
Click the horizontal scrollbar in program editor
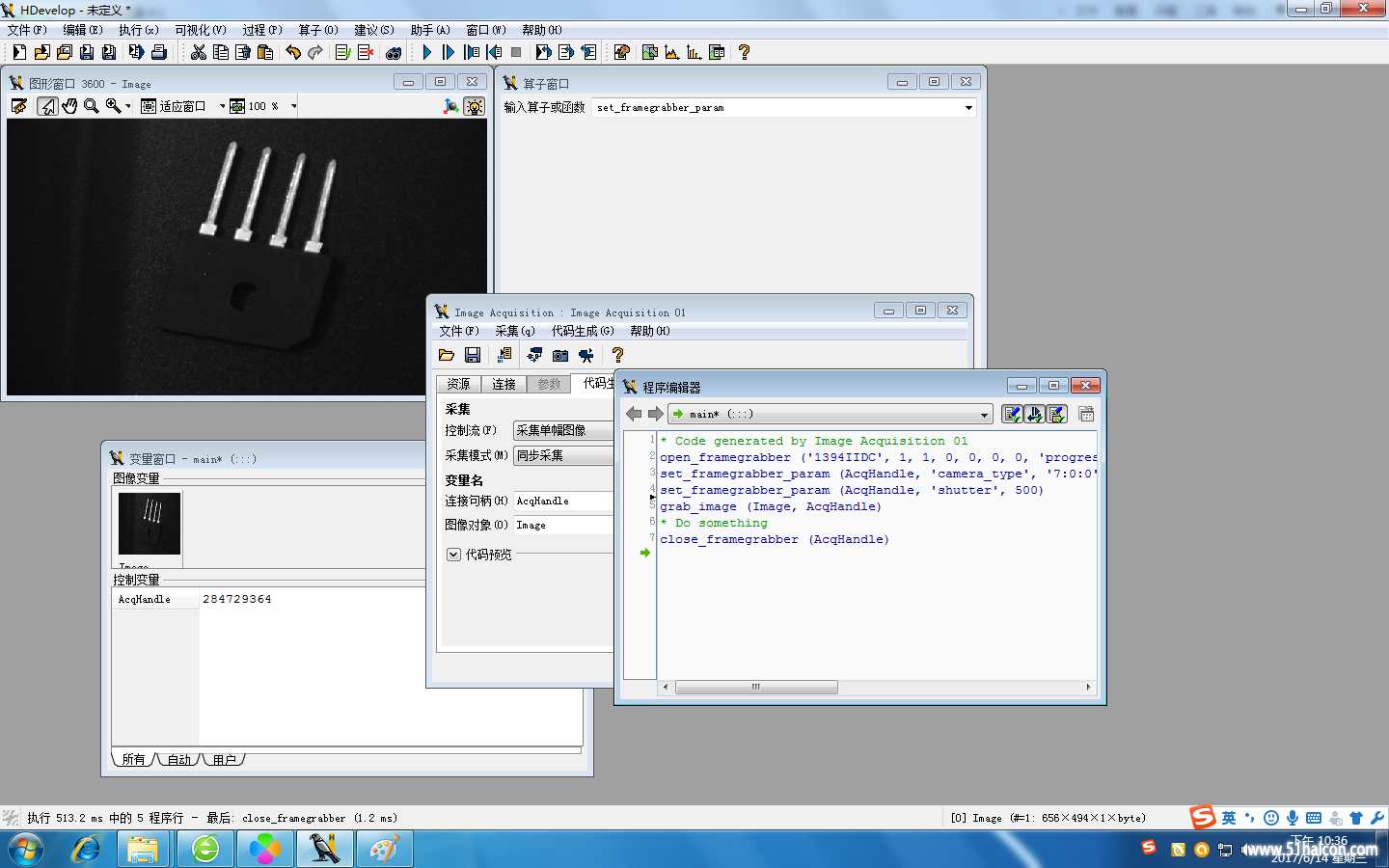pyautogui.click(x=757, y=687)
